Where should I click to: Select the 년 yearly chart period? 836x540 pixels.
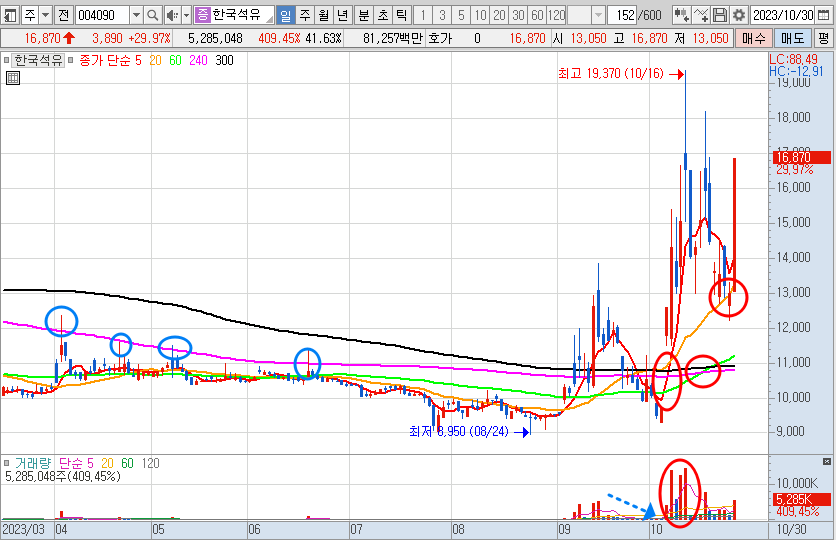(x=343, y=15)
